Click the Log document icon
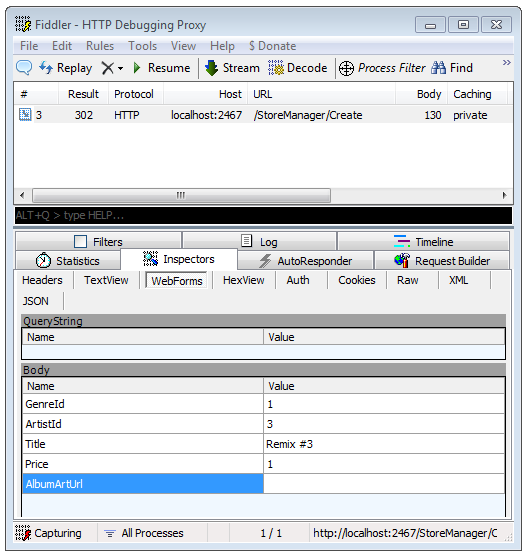526x554 pixels. pos(246,241)
